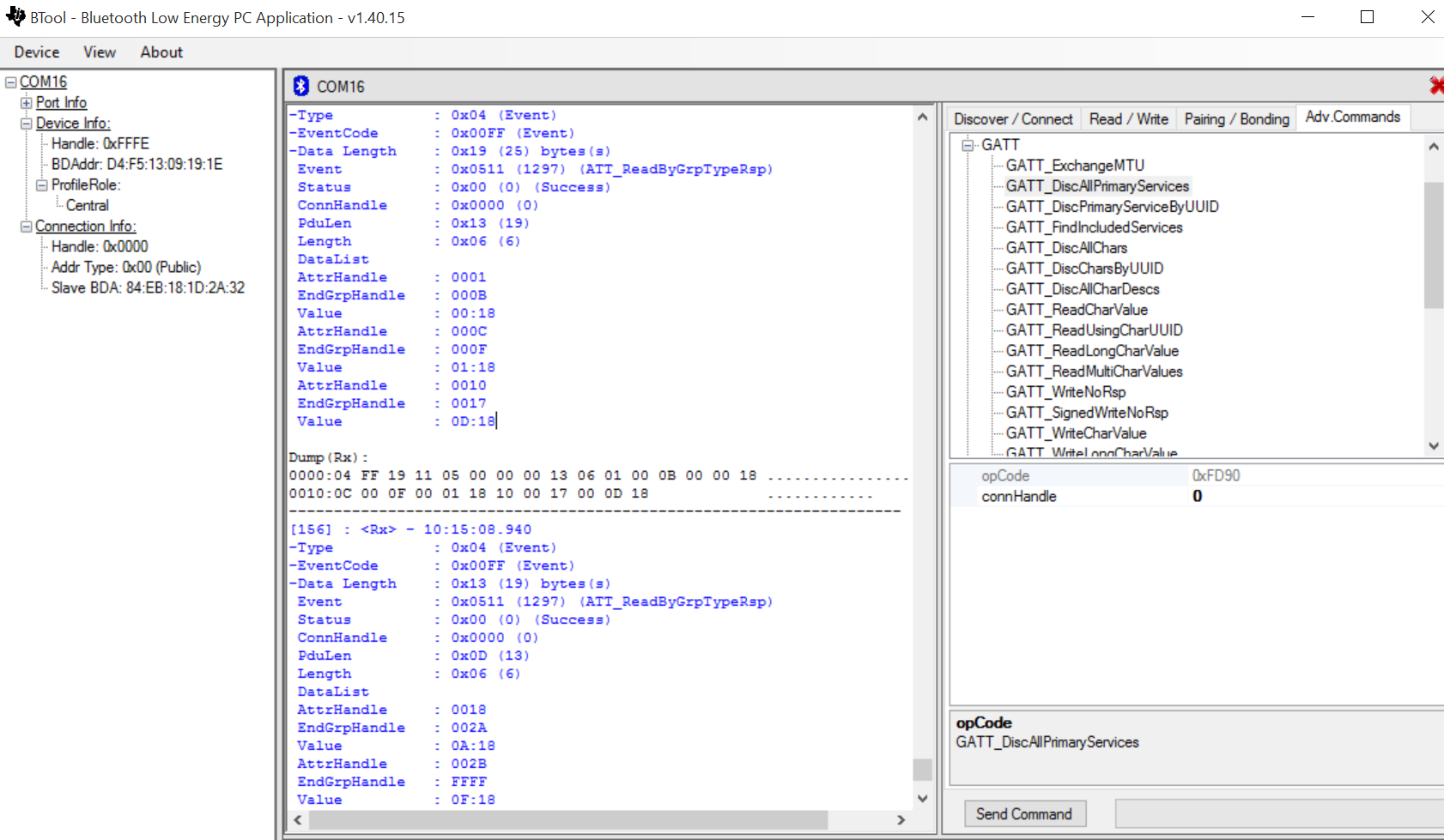Select Addr Type: 0x00 (Public) entry

point(125,268)
